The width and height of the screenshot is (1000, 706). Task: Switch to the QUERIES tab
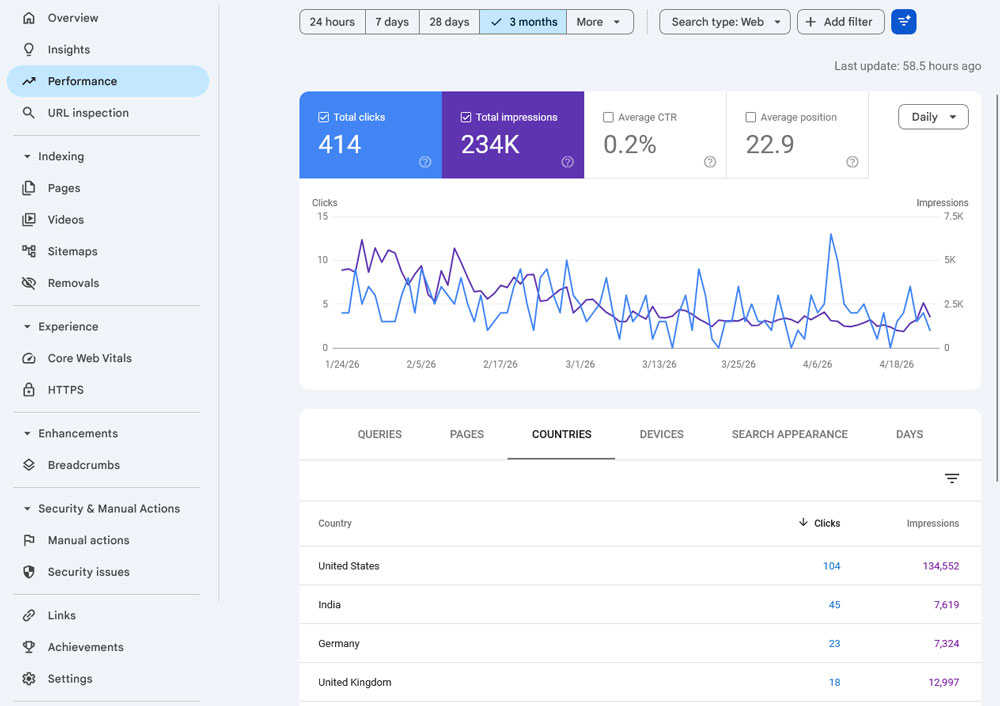[379, 434]
